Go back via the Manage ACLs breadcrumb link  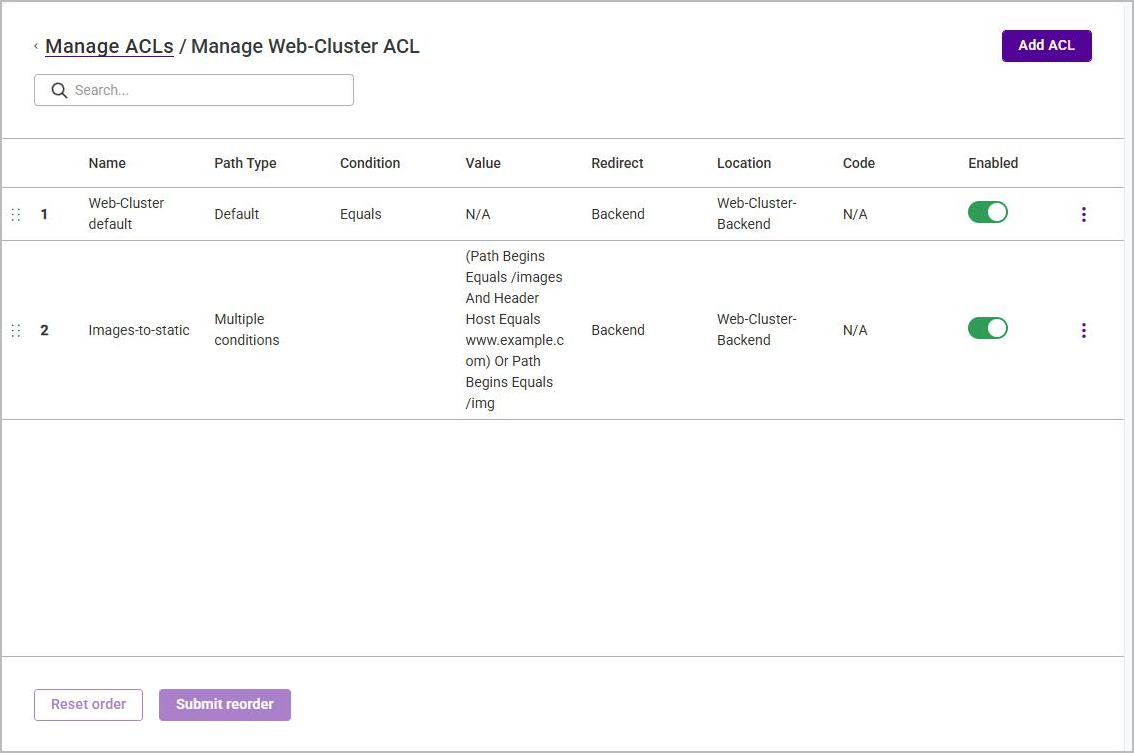(109, 46)
